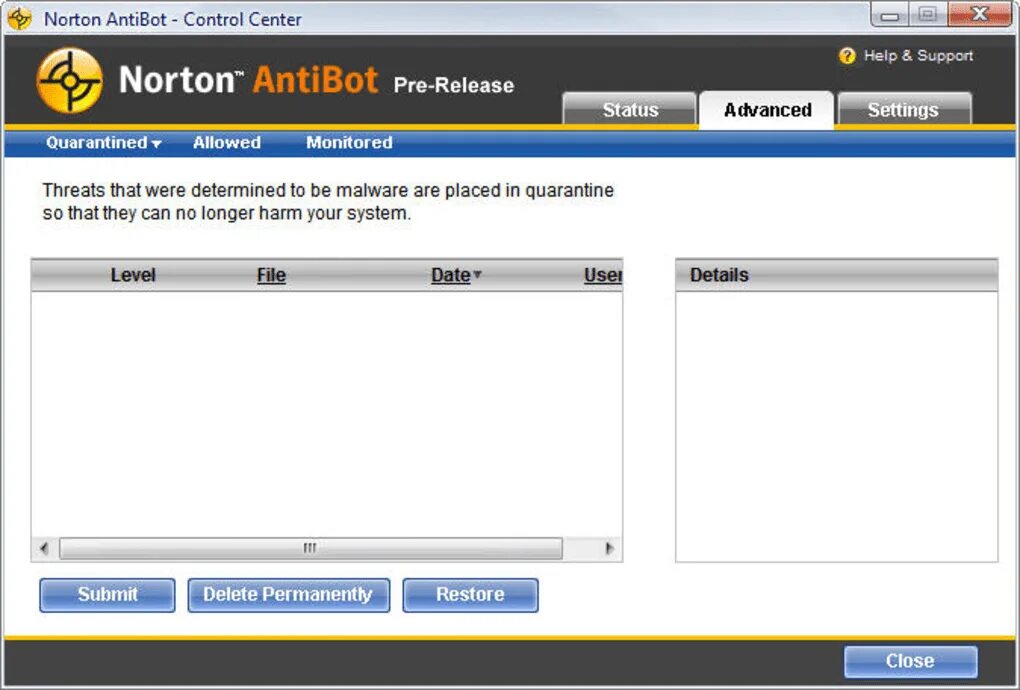The image size is (1020, 690).
Task: Close the window with the red X
Action: click(x=980, y=14)
